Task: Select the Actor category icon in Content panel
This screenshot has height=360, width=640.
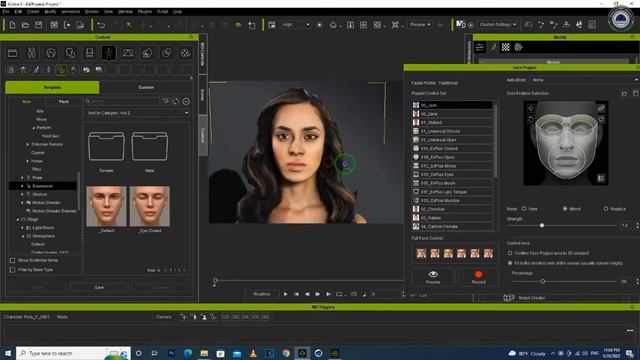Action: point(32,53)
